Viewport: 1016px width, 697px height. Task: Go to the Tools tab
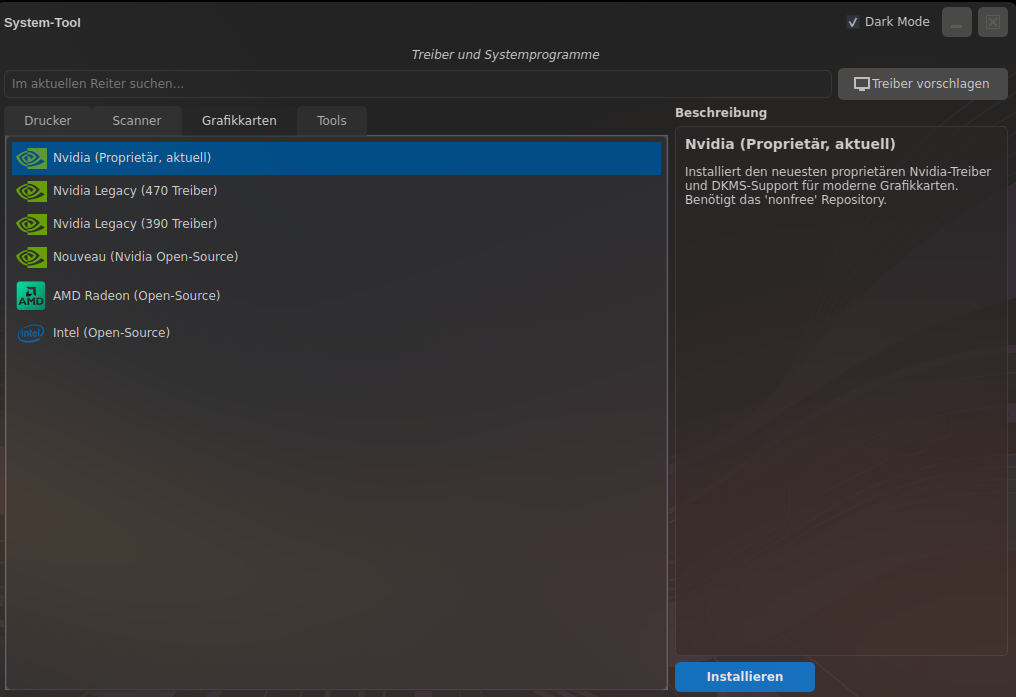[332, 121]
